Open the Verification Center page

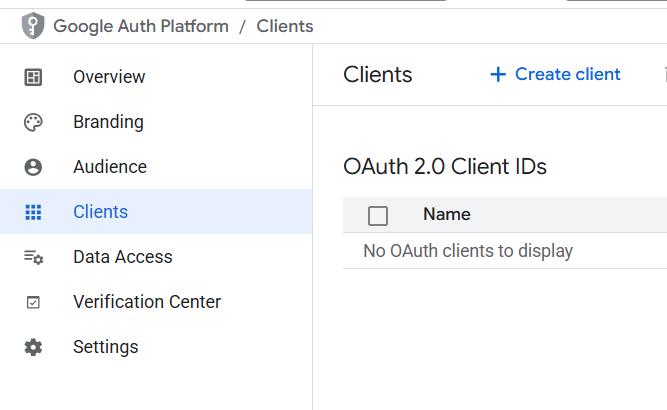tap(147, 302)
